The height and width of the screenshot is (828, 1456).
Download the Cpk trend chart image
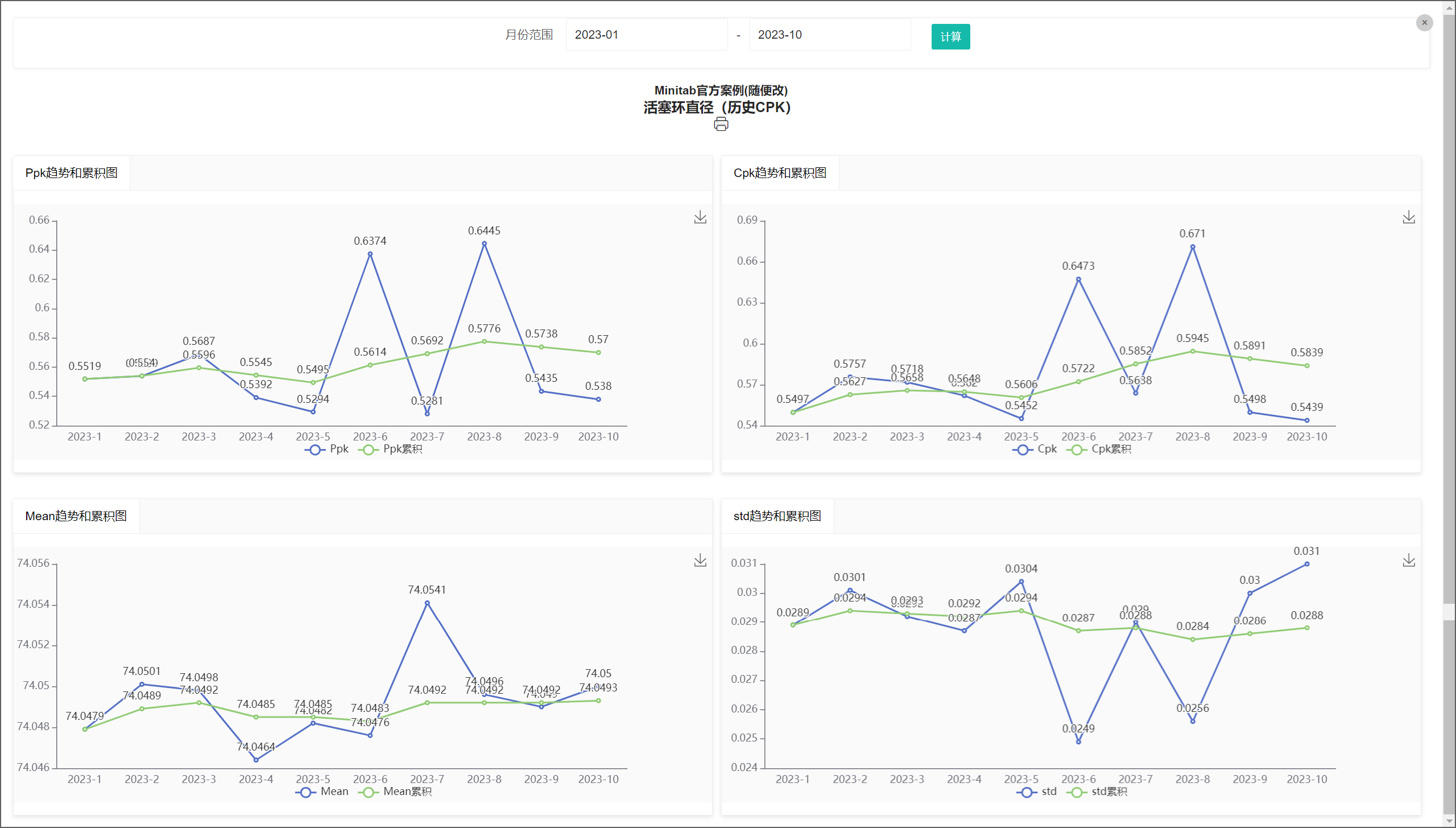click(1408, 217)
